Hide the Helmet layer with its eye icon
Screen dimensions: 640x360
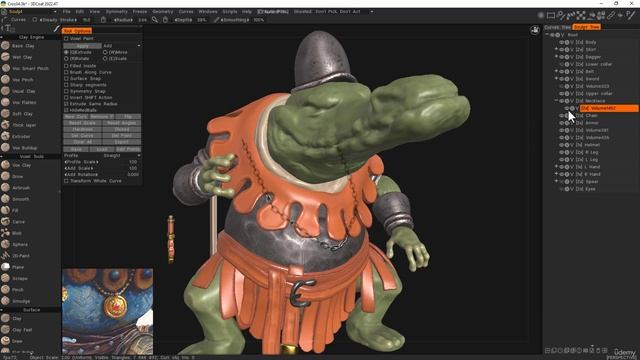(x=562, y=145)
